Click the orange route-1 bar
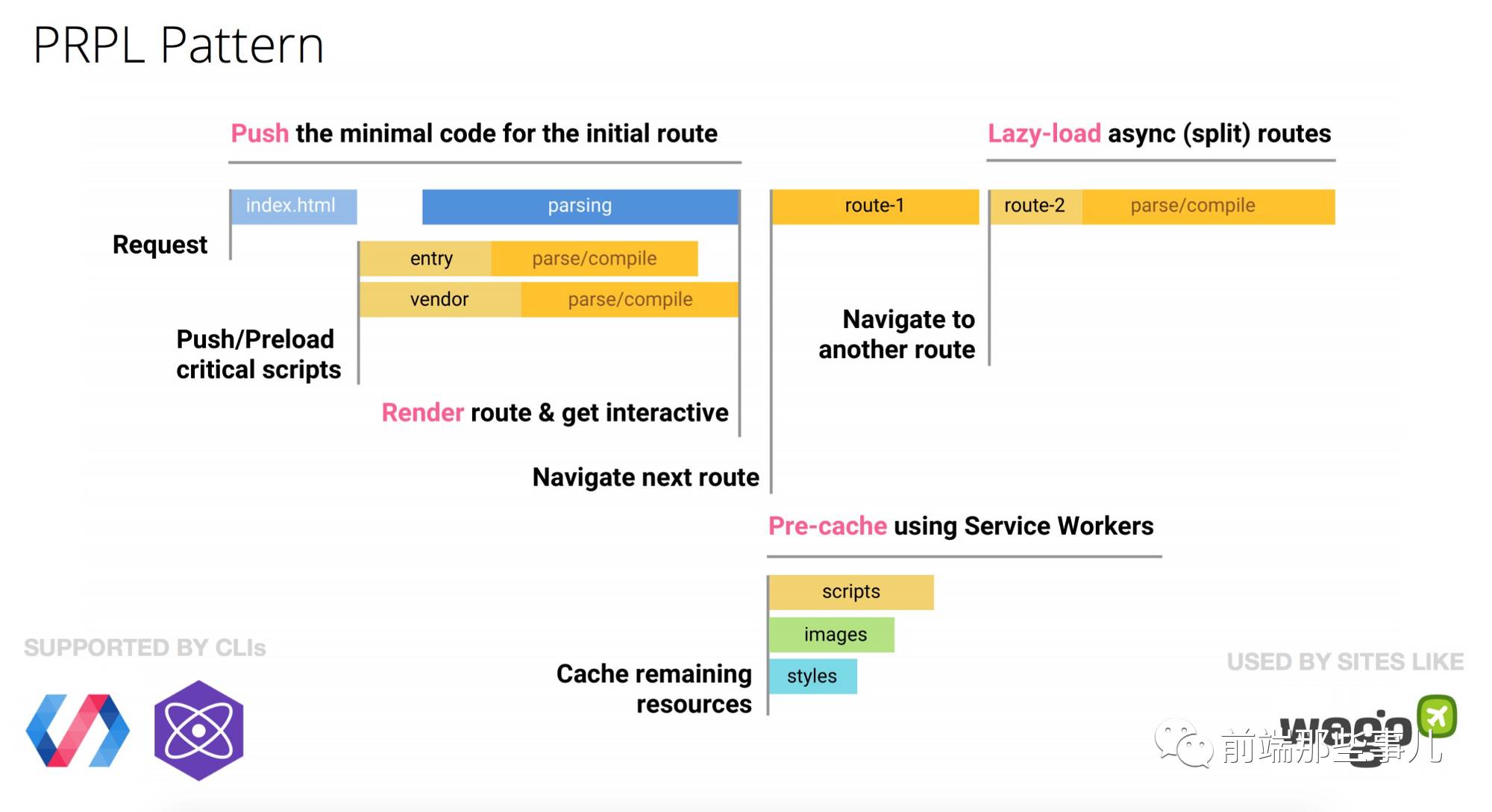1492x812 pixels. coord(874,207)
